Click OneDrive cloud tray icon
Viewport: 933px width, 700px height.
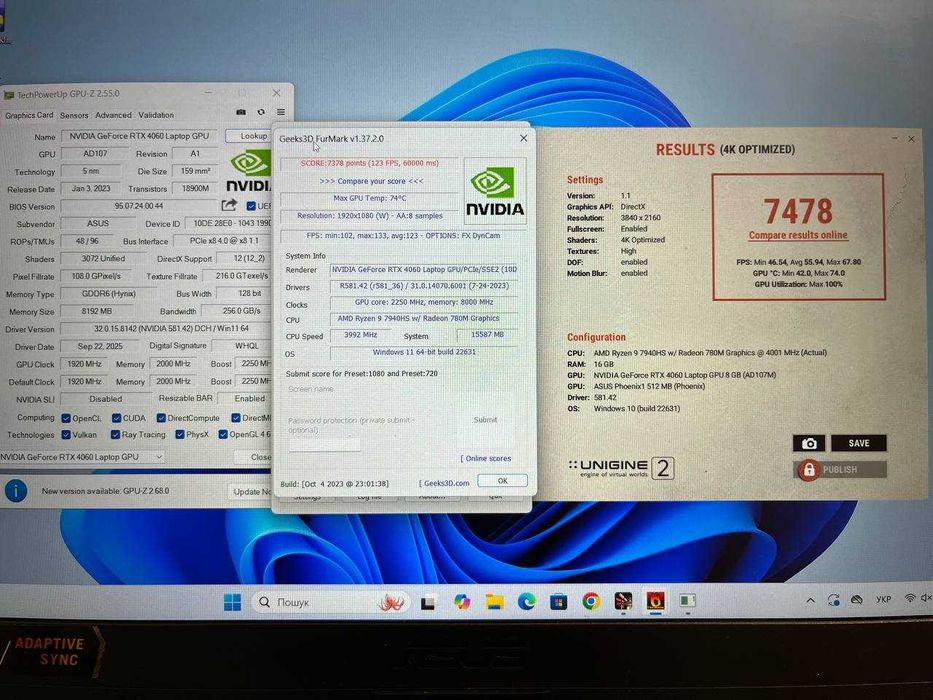point(857,599)
